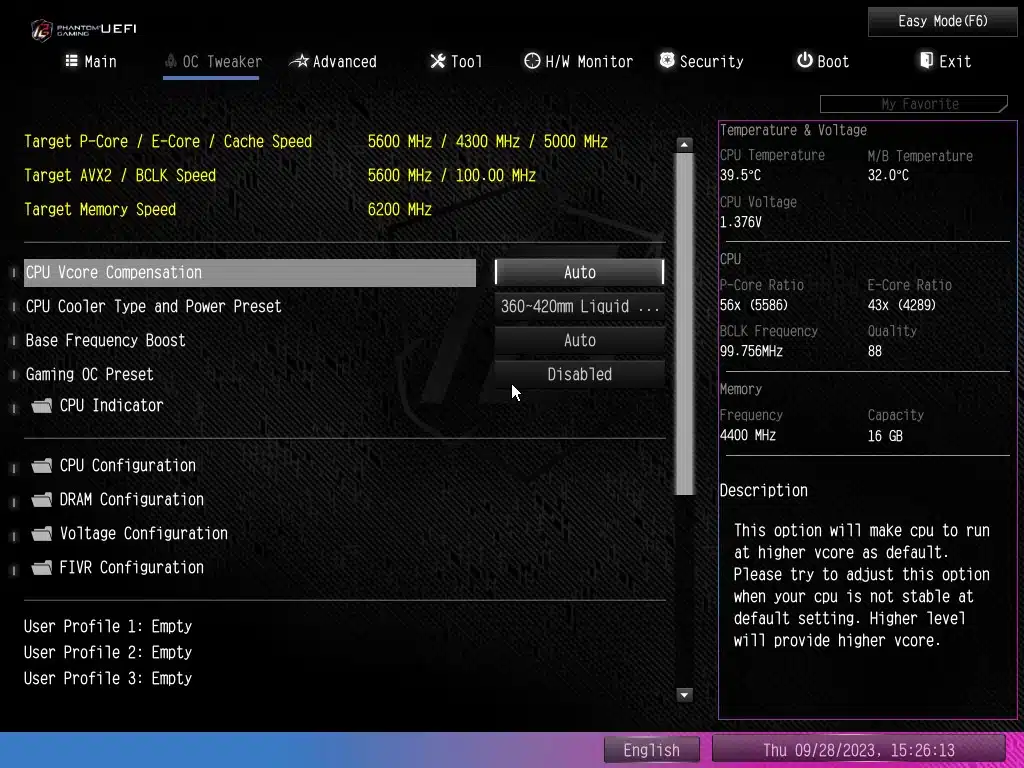The image size is (1024, 768).
Task: Switch to Easy Mode (F6)
Action: pos(942,21)
